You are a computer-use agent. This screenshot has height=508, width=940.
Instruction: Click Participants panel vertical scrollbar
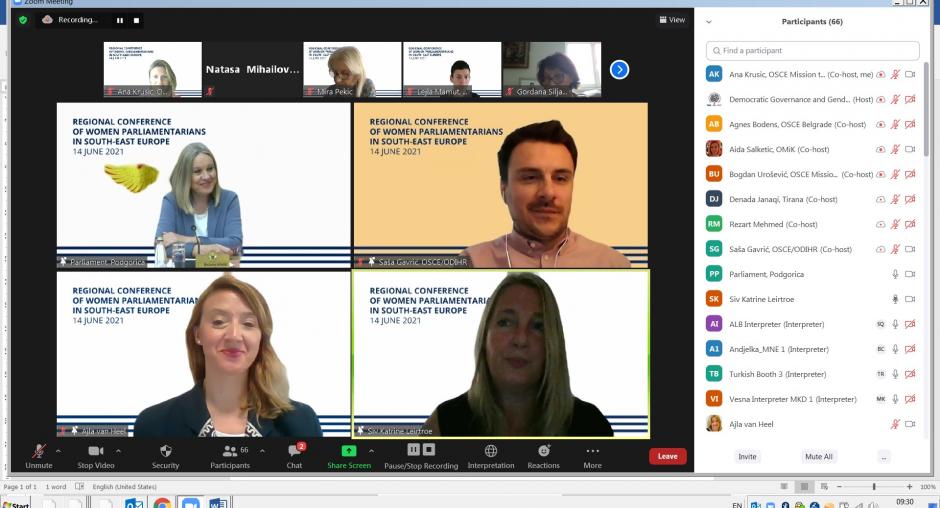coord(926,108)
